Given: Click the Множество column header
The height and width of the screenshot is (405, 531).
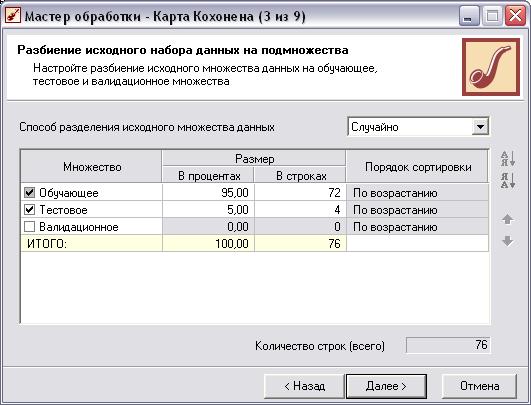Looking at the screenshot, I should point(91,167).
